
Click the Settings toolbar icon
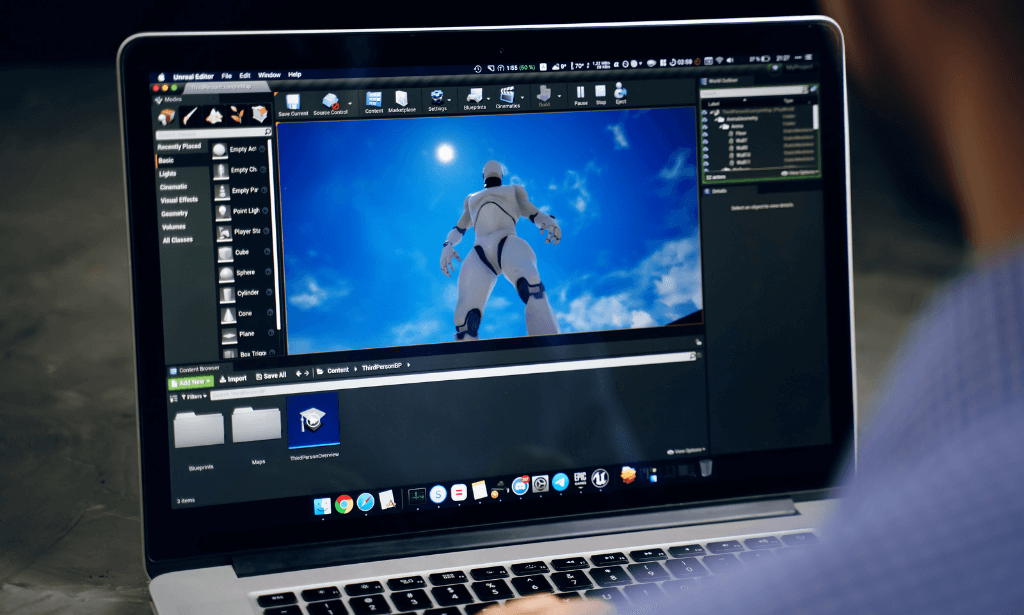437,97
